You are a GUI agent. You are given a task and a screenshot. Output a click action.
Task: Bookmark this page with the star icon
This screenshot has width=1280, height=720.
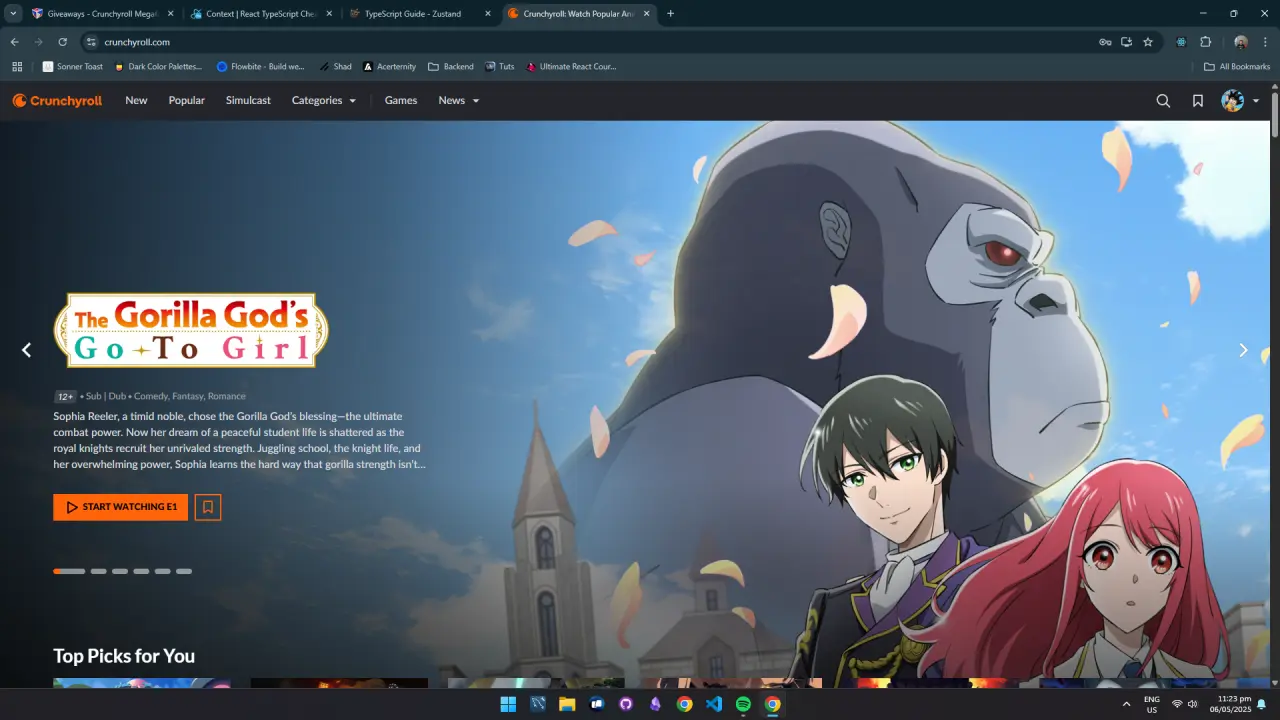pos(1148,42)
